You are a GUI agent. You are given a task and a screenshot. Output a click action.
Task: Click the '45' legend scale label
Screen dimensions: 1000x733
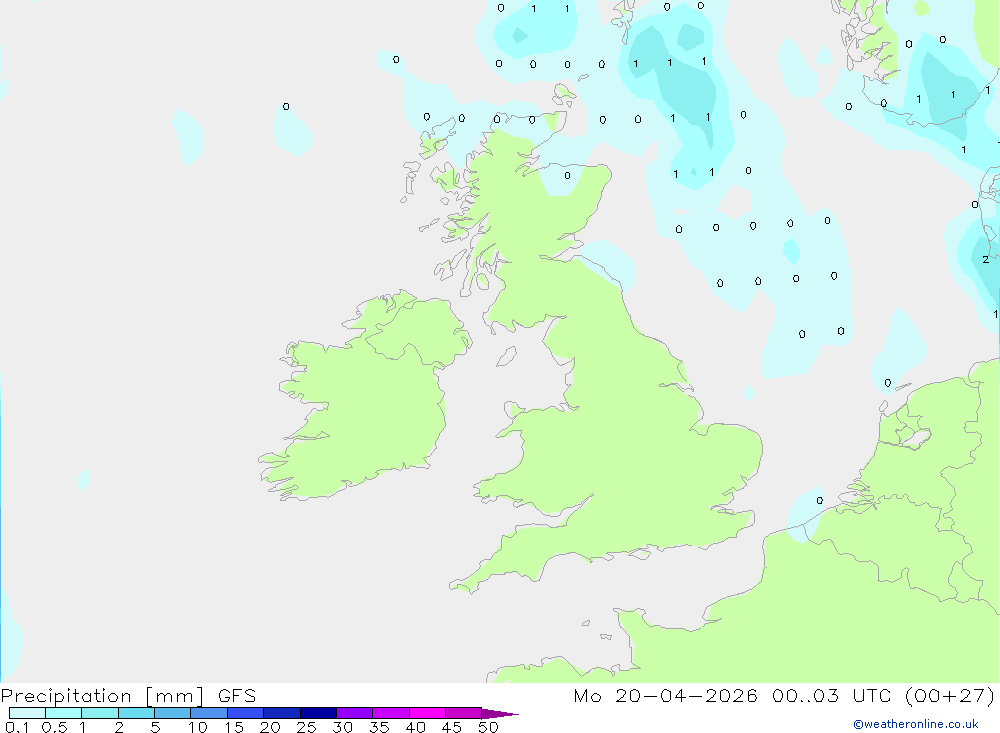coord(452,727)
